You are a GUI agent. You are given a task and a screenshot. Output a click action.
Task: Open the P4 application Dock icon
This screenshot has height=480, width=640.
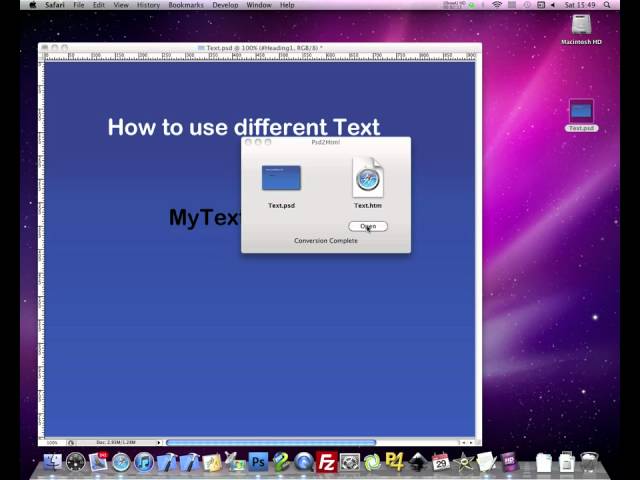click(x=394, y=462)
